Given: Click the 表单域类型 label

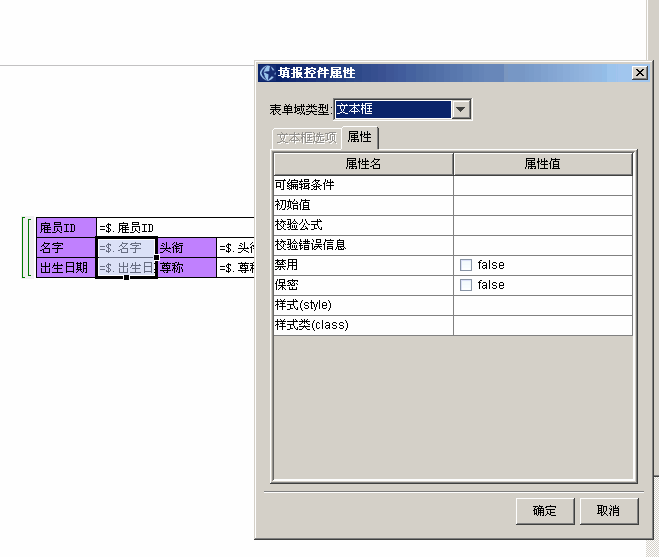Looking at the screenshot, I should (x=301, y=110).
